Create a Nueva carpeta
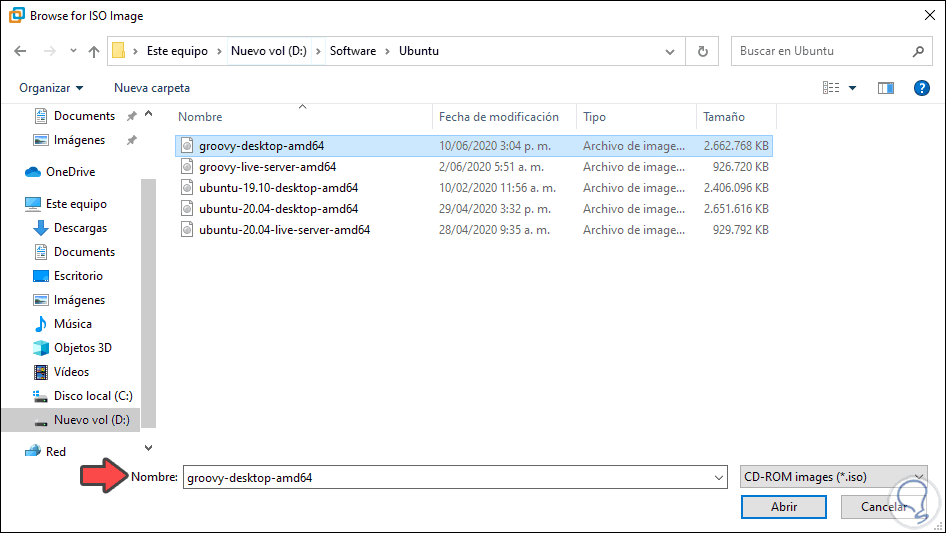This screenshot has width=946, height=533. tap(151, 88)
